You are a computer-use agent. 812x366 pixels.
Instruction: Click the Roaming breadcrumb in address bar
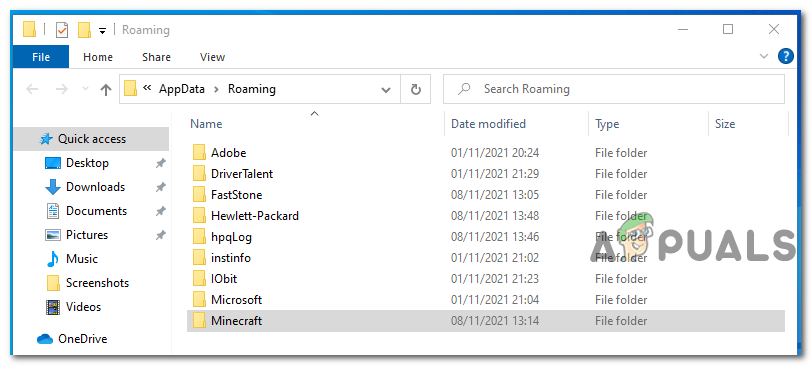pyautogui.click(x=252, y=89)
